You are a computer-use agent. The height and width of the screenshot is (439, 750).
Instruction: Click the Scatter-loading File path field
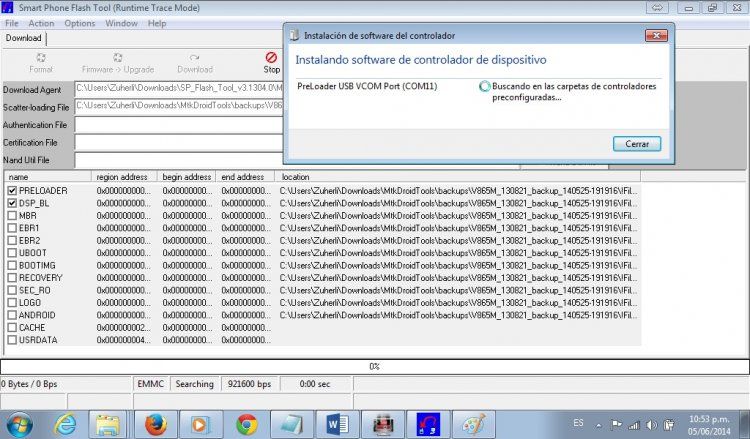pos(179,106)
